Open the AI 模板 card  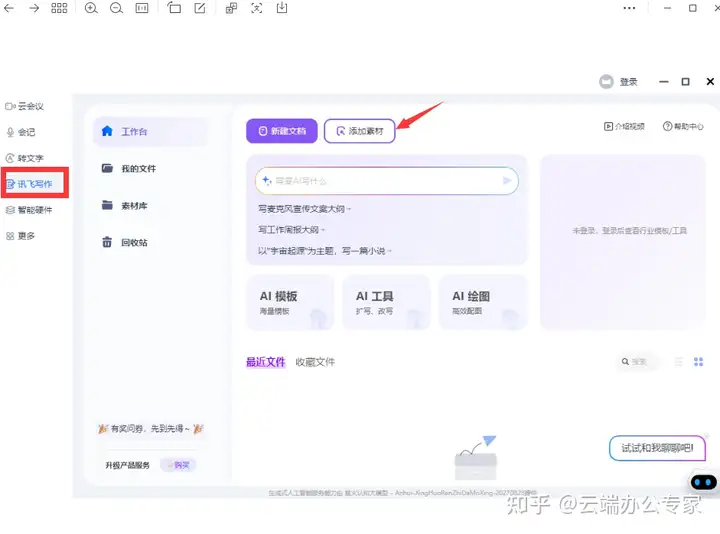[290, 303]
